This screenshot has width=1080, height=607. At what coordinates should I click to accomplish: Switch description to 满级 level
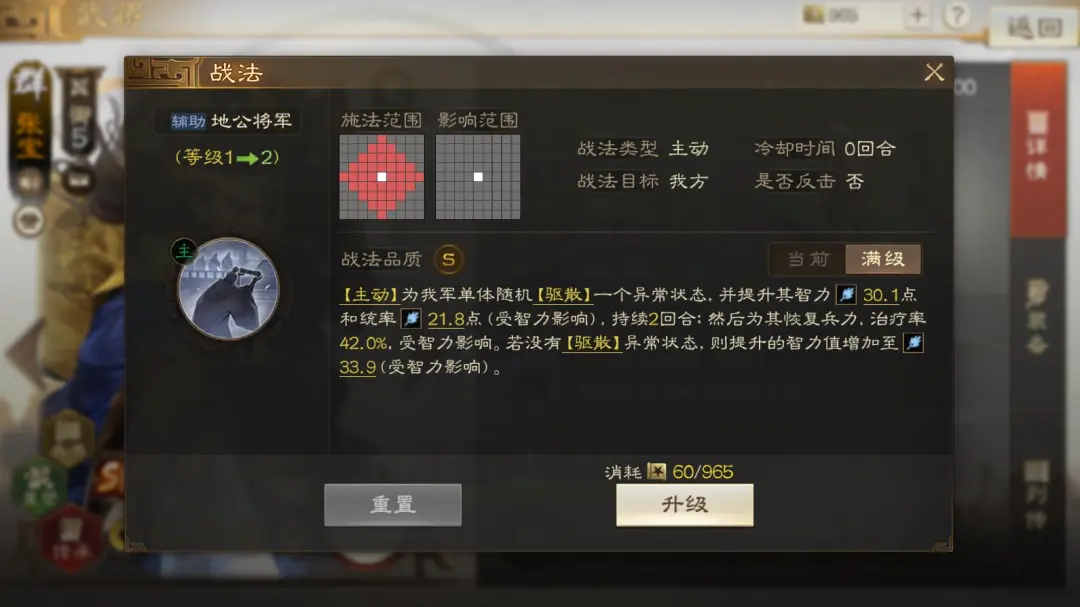click(x=883, y=259)
